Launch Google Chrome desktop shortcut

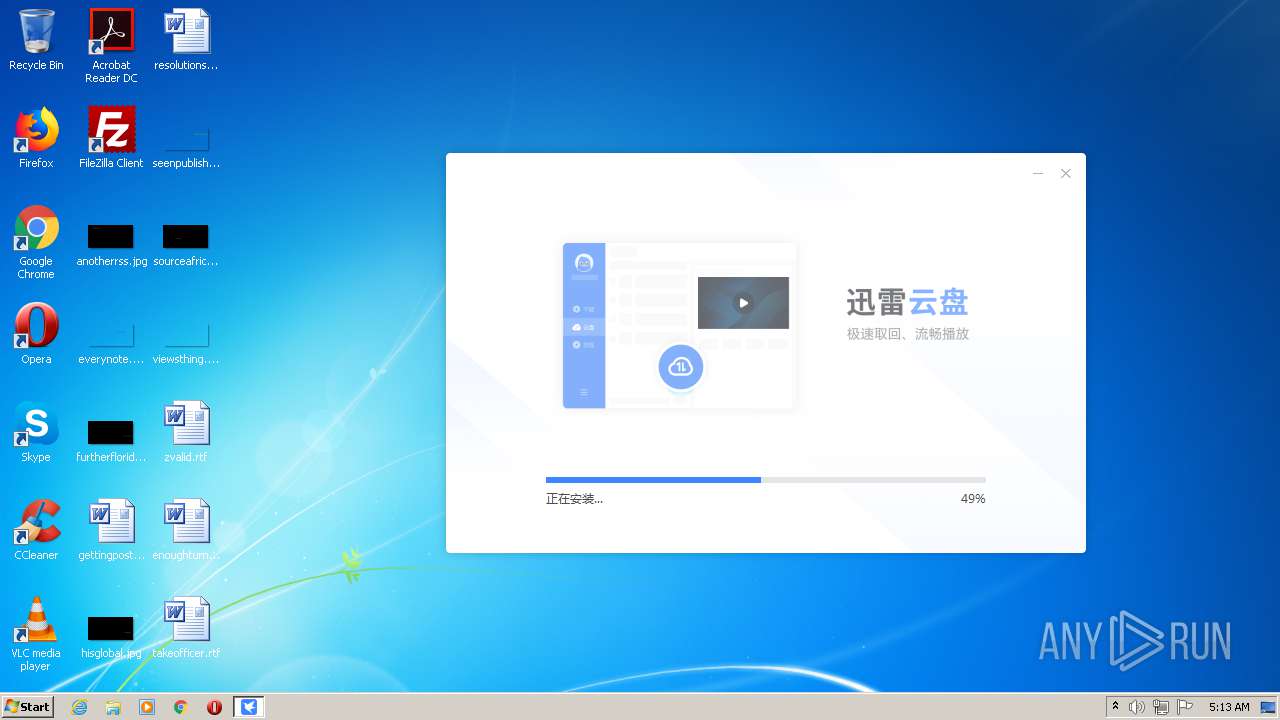point(36,242)
